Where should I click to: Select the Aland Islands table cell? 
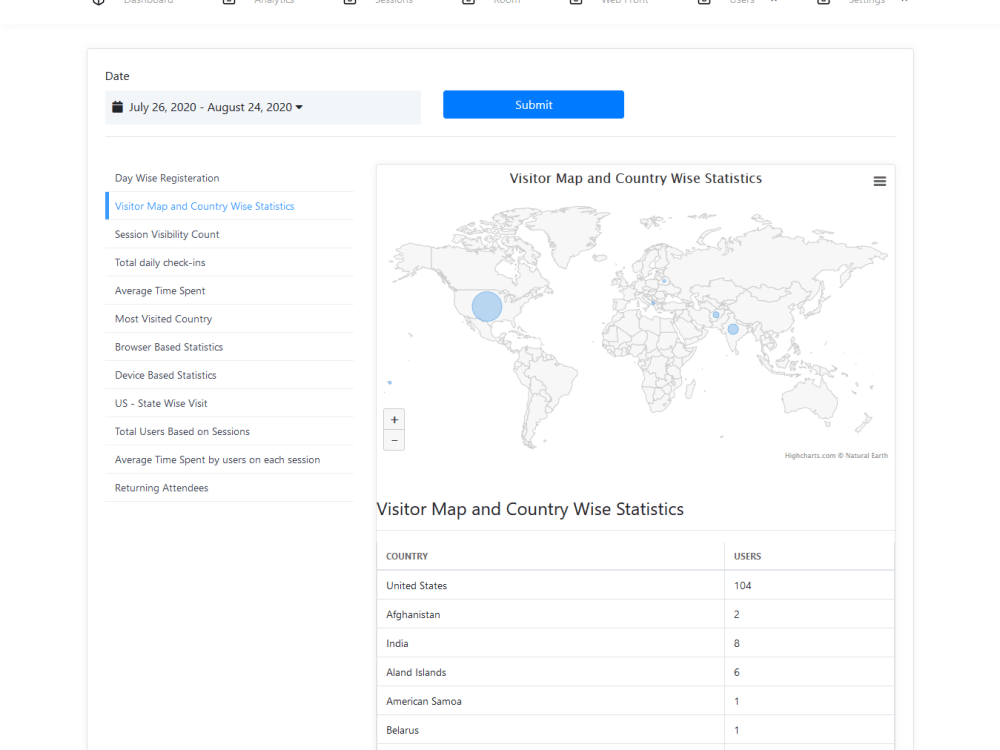tap(550, 672)
